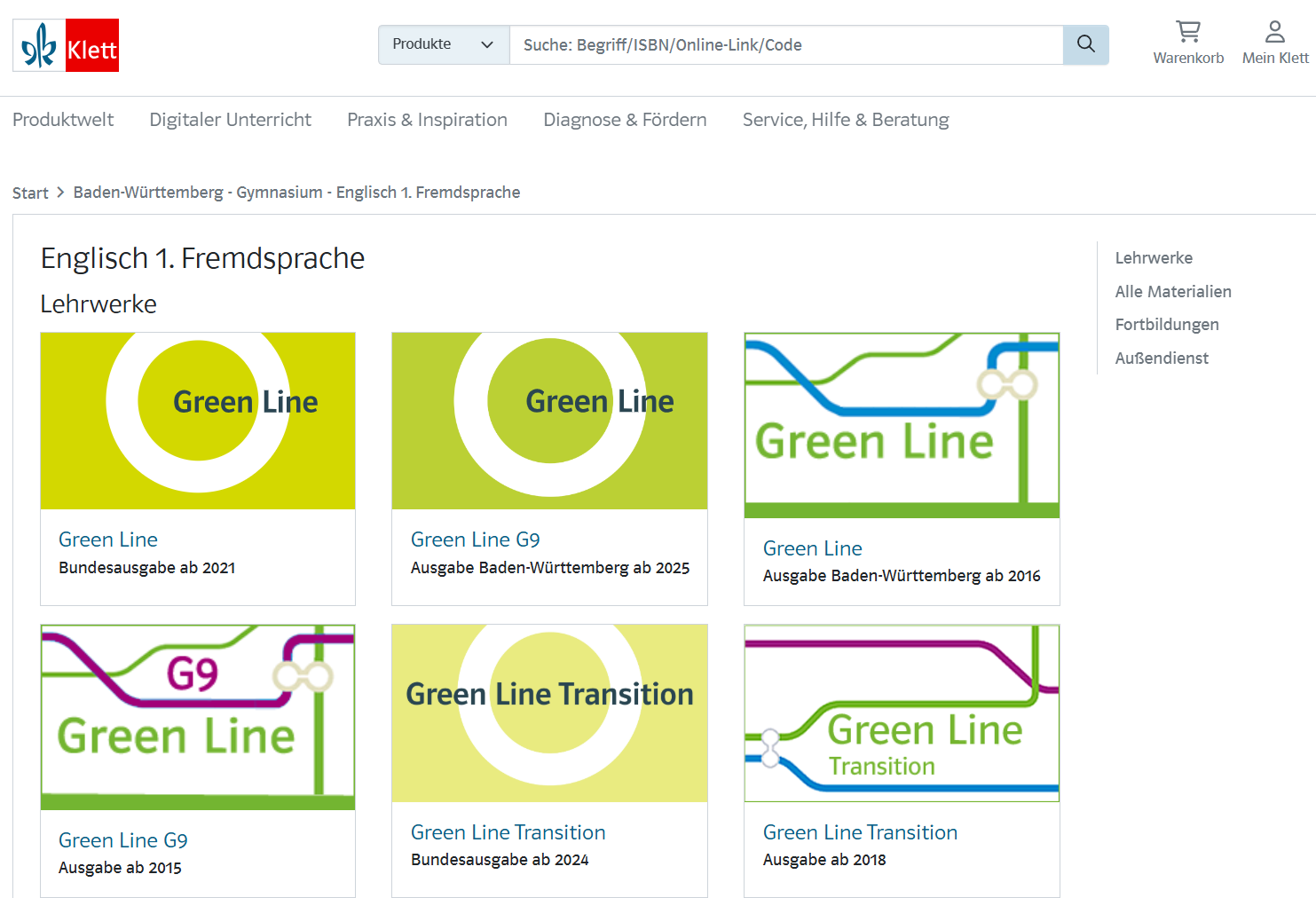Go to Start in the breadcrumb
Image resolution: width=1316 pixels, height=898 pixels.
point(30,193)
